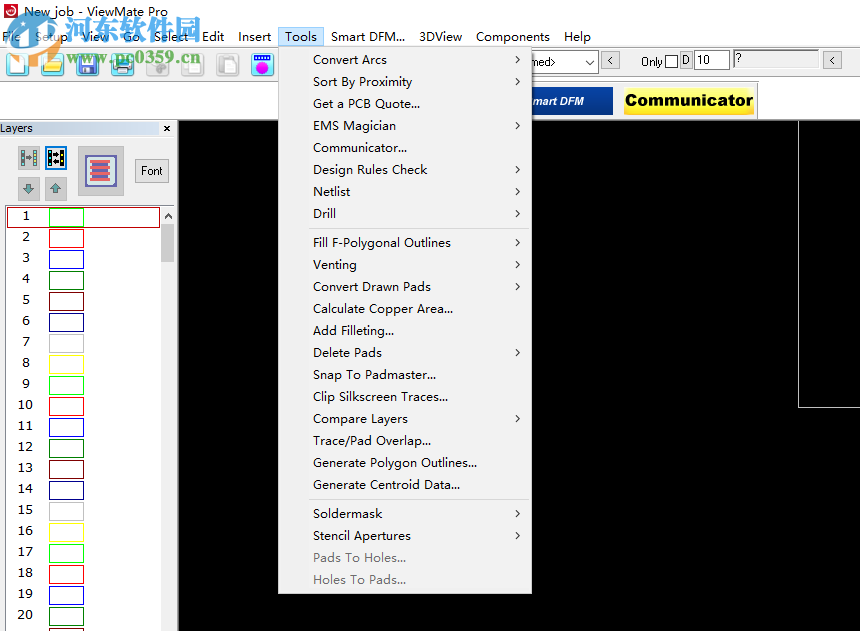Viewport: 860px width, 631px height.
Task: Click the yellow Communicator button
Action: tap(688, 100)
